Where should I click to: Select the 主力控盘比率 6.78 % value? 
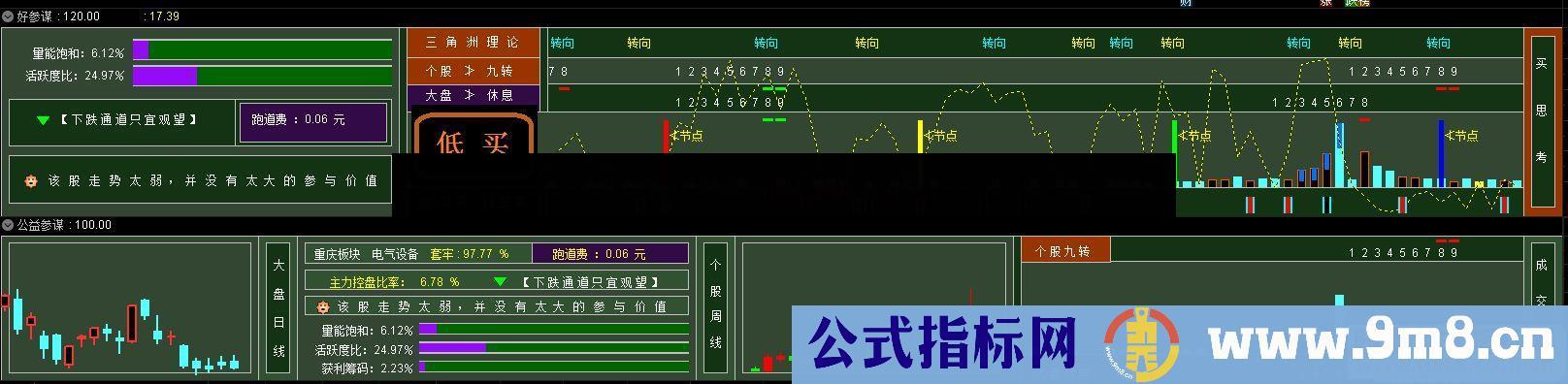coord(395,282)
